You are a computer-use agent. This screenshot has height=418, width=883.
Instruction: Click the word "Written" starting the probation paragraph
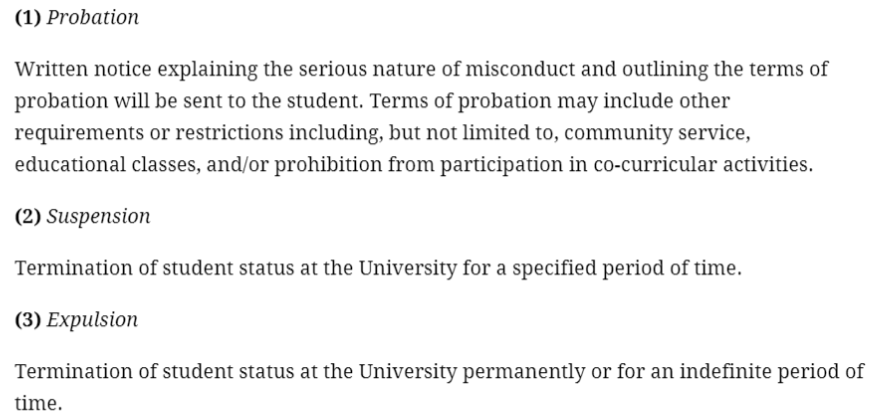click(48, 71)
